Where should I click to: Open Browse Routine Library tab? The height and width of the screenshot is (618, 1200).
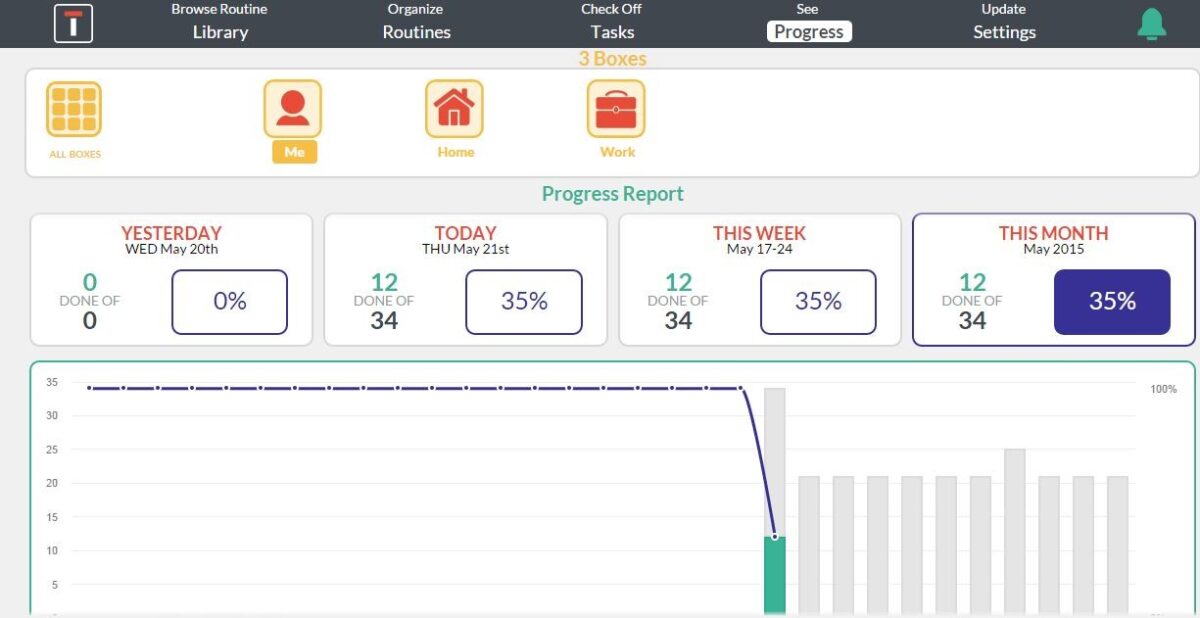tap(220, 22)
